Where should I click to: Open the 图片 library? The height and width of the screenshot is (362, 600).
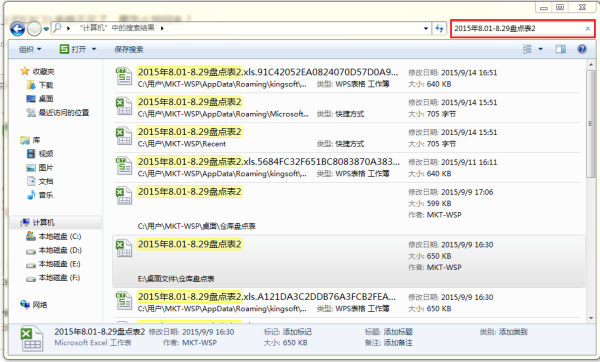pos(40,168)
